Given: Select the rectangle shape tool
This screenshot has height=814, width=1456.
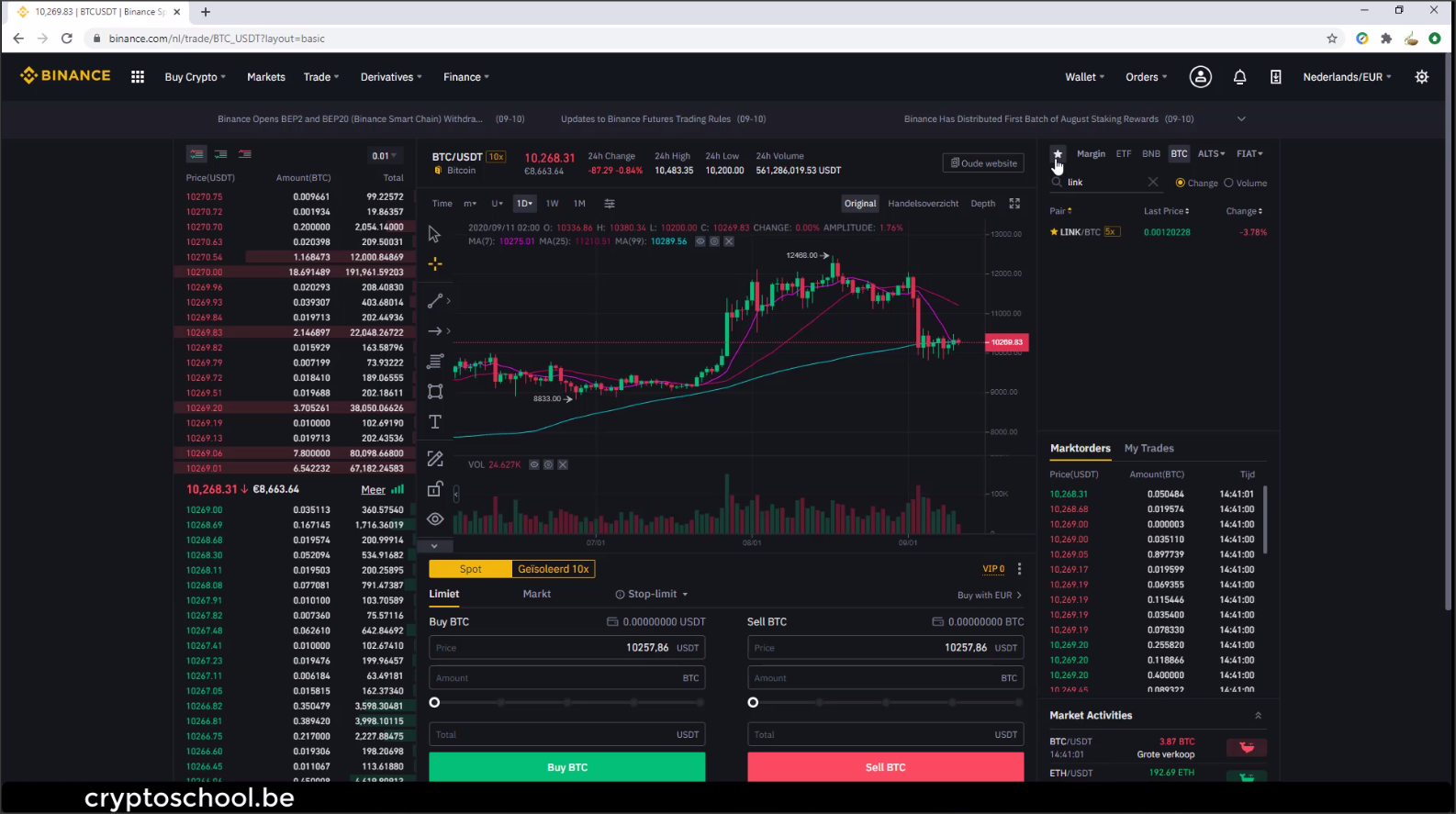Looking at the screenshot, I should pos(435,392).
